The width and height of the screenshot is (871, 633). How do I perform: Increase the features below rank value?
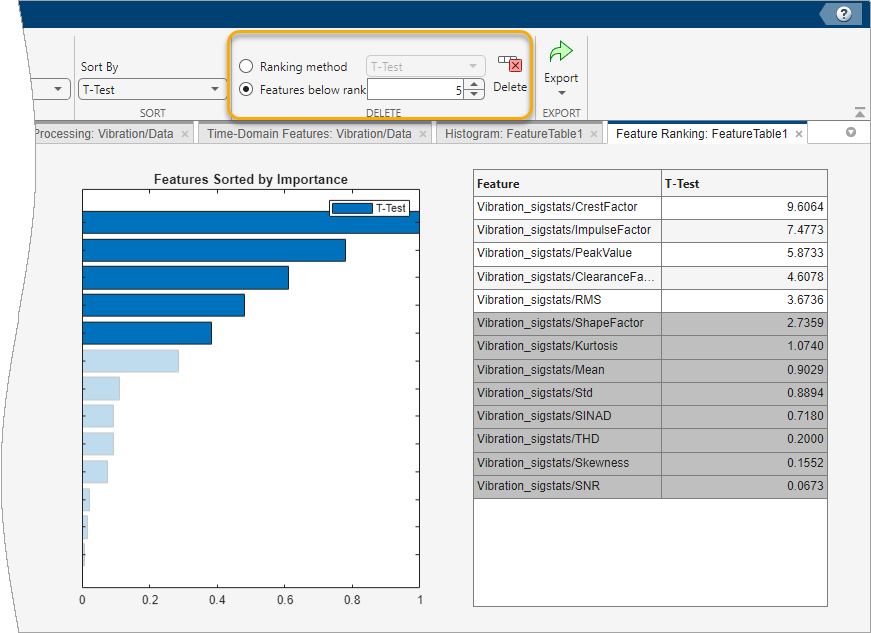[x=475, y=84]
